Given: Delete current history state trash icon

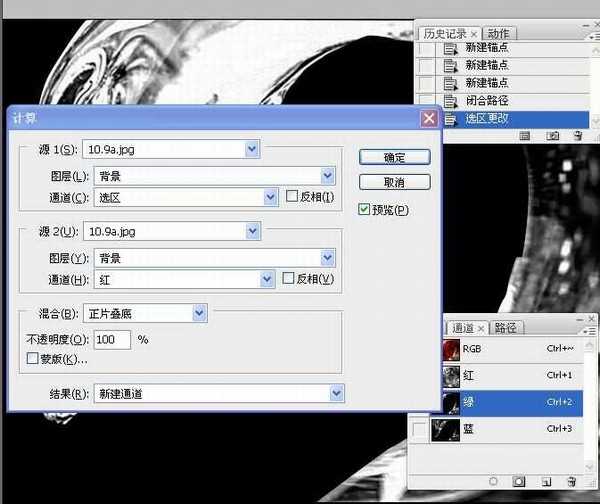Looking at the screenshot, I should [578, 133].
